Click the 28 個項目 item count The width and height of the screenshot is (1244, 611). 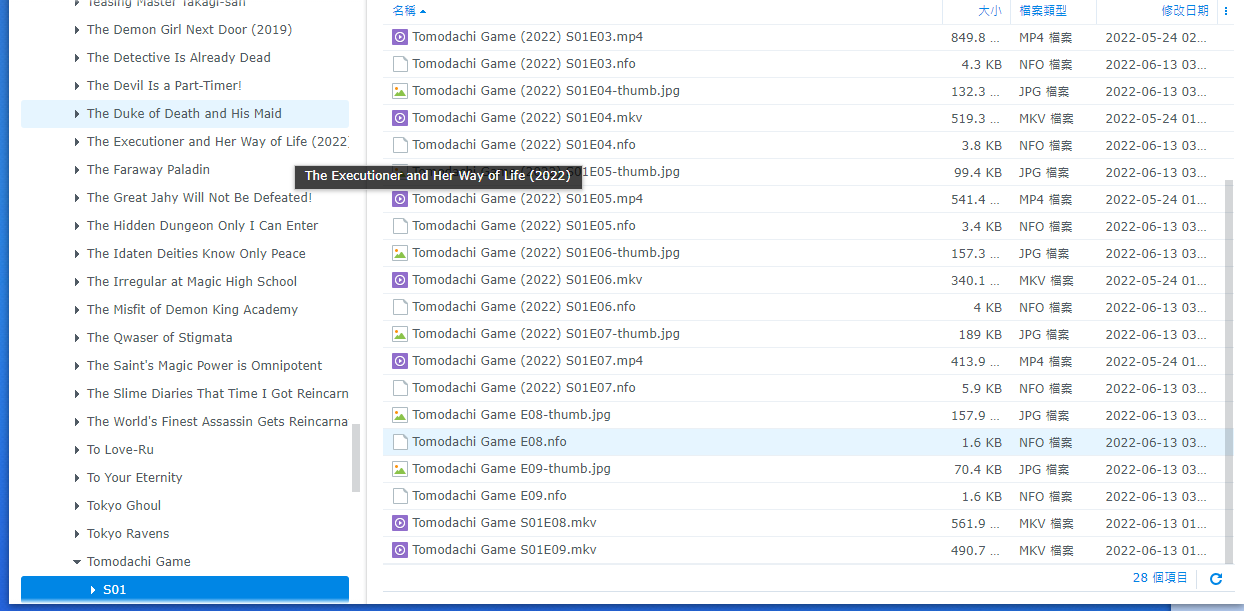tap(1160, 577)
